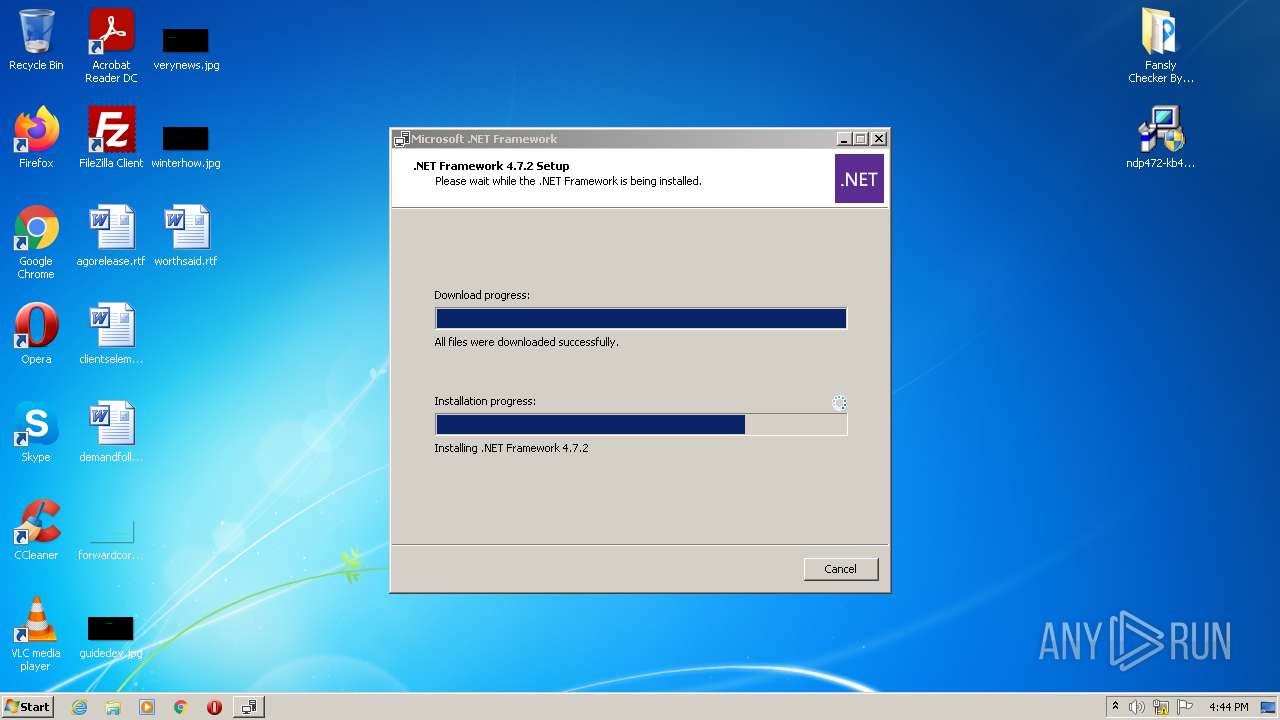Click "All files were downloaded successfully." text
Viewport: 1280px width, 720px height.
point(526,342)
